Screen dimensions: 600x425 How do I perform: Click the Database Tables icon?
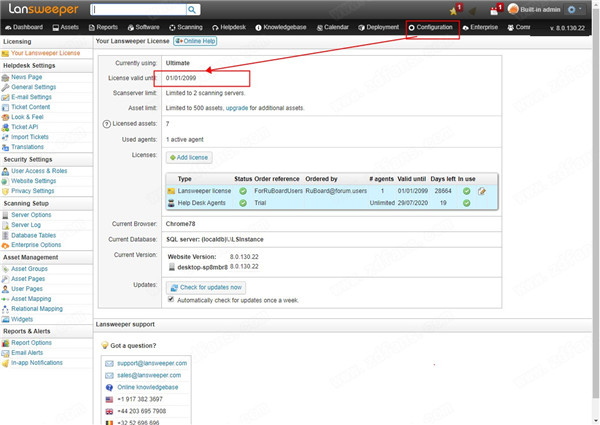click(5, 235)
